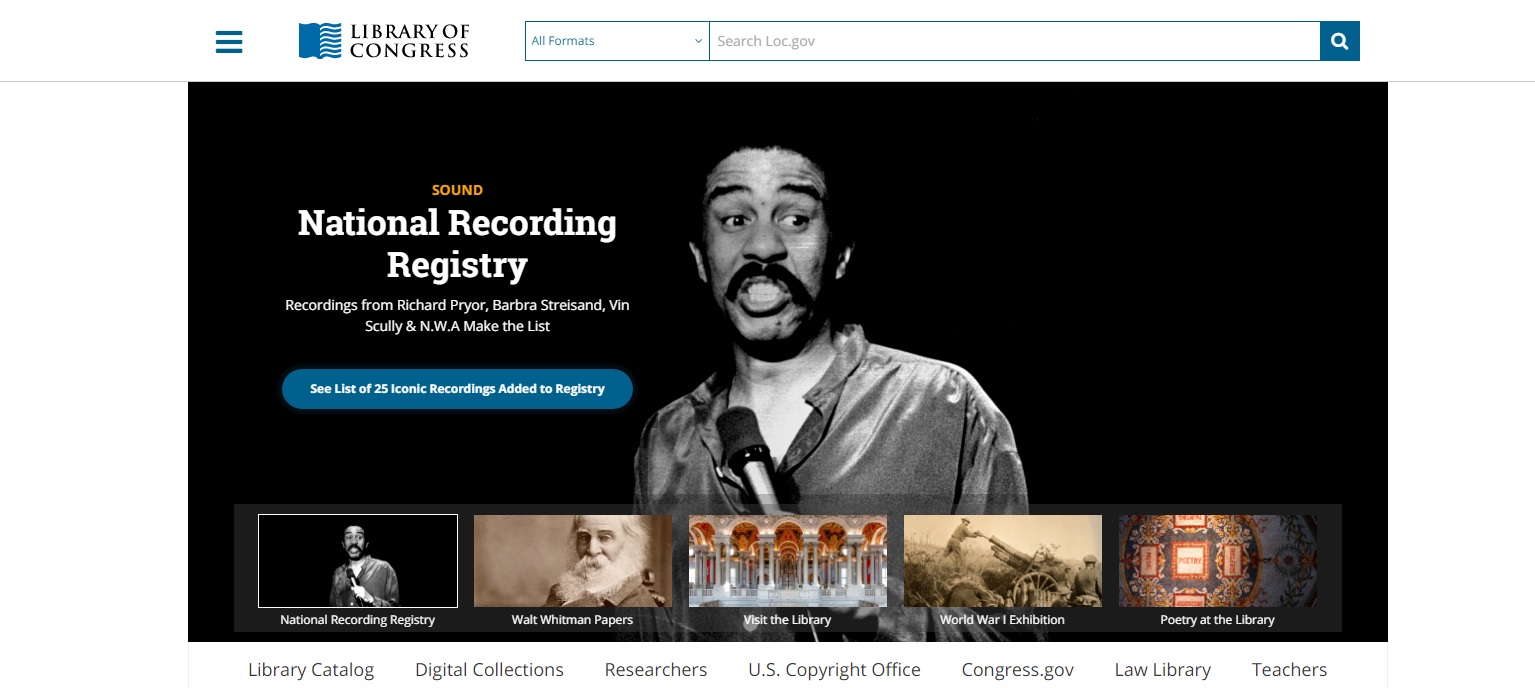Open Congress.gov from navigation bar

(1017, 670)
